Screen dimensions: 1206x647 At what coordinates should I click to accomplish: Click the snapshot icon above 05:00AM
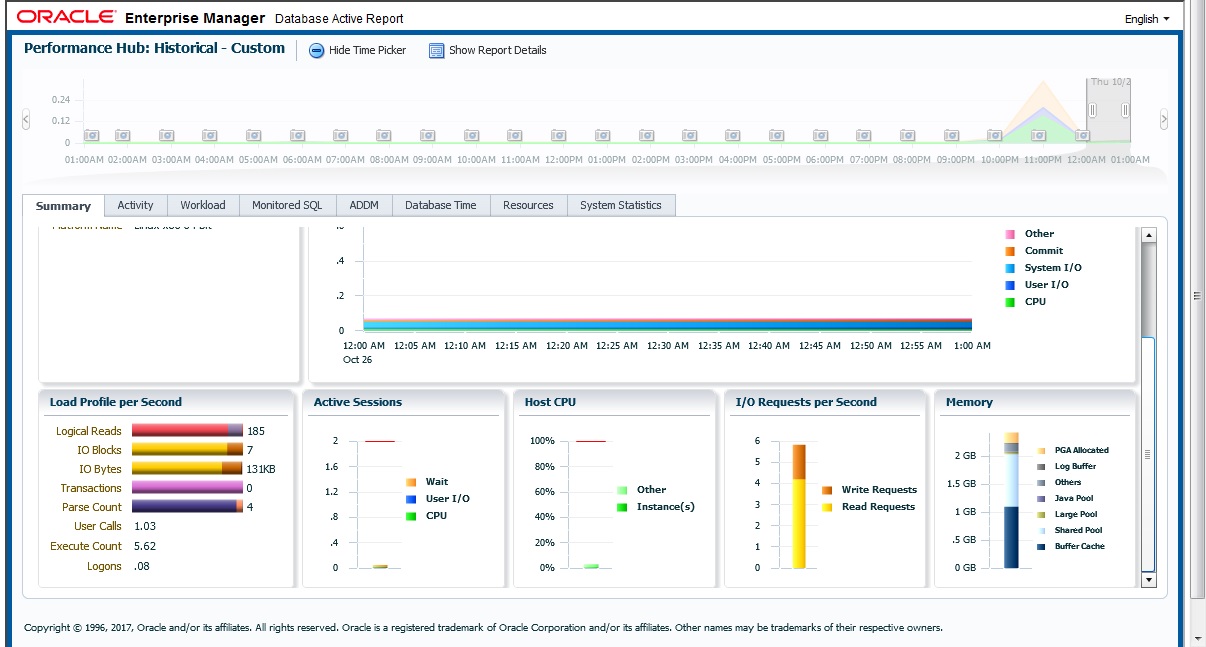coord(253,135)
